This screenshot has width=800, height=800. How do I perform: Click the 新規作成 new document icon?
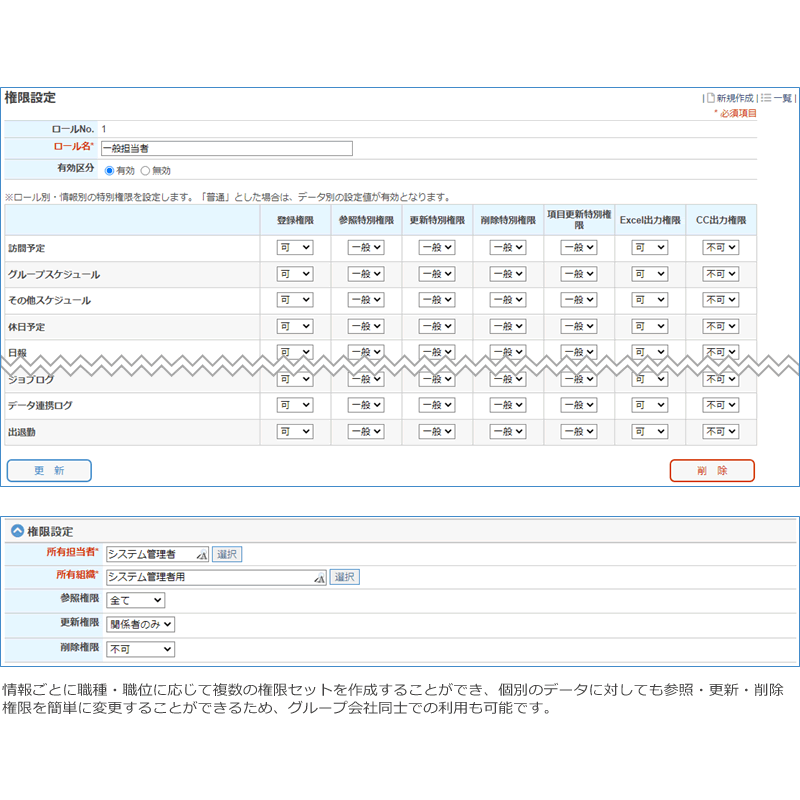coord(711,98)
